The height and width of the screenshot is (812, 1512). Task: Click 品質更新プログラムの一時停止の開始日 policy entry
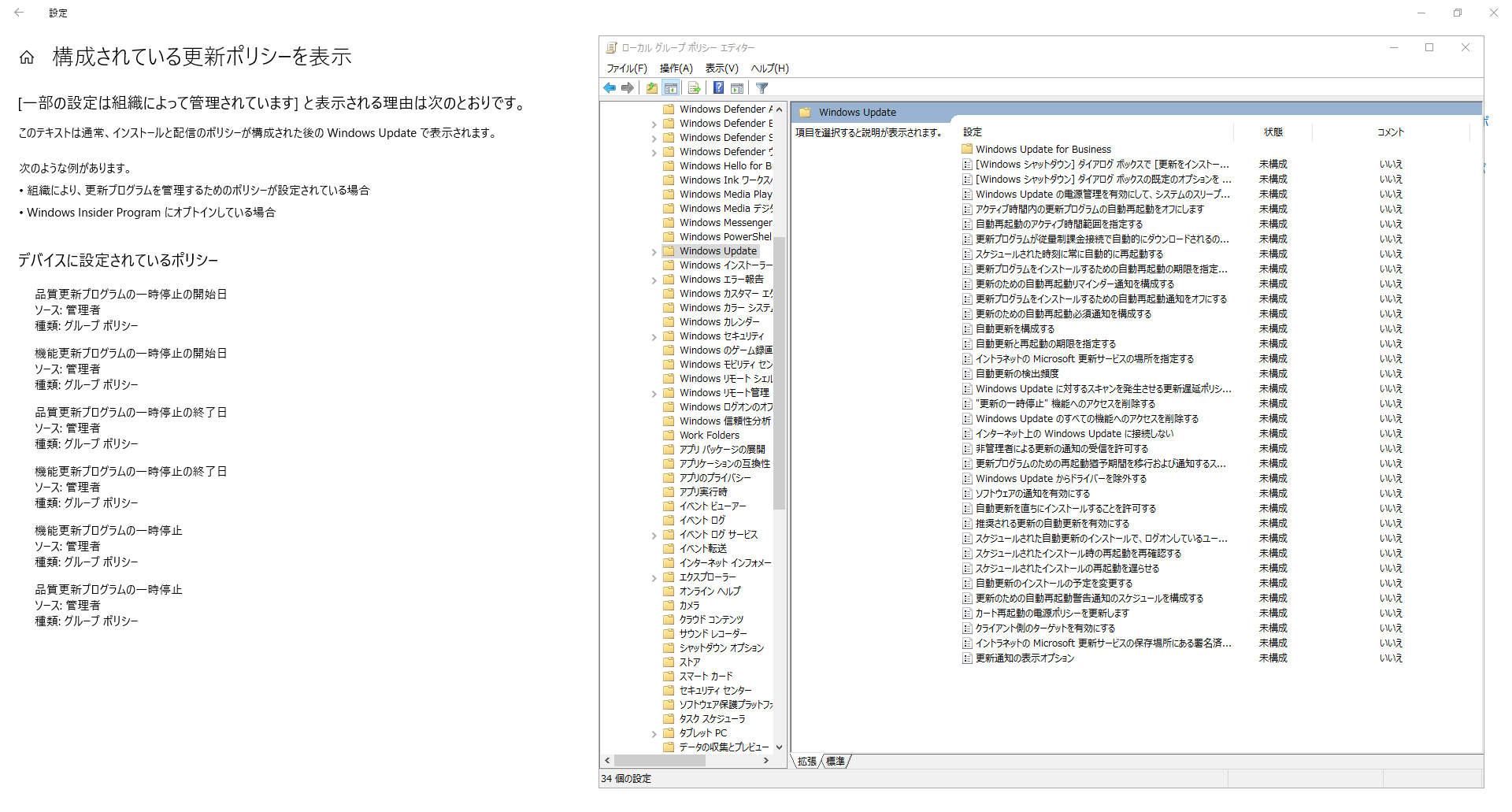coord(131,294)
